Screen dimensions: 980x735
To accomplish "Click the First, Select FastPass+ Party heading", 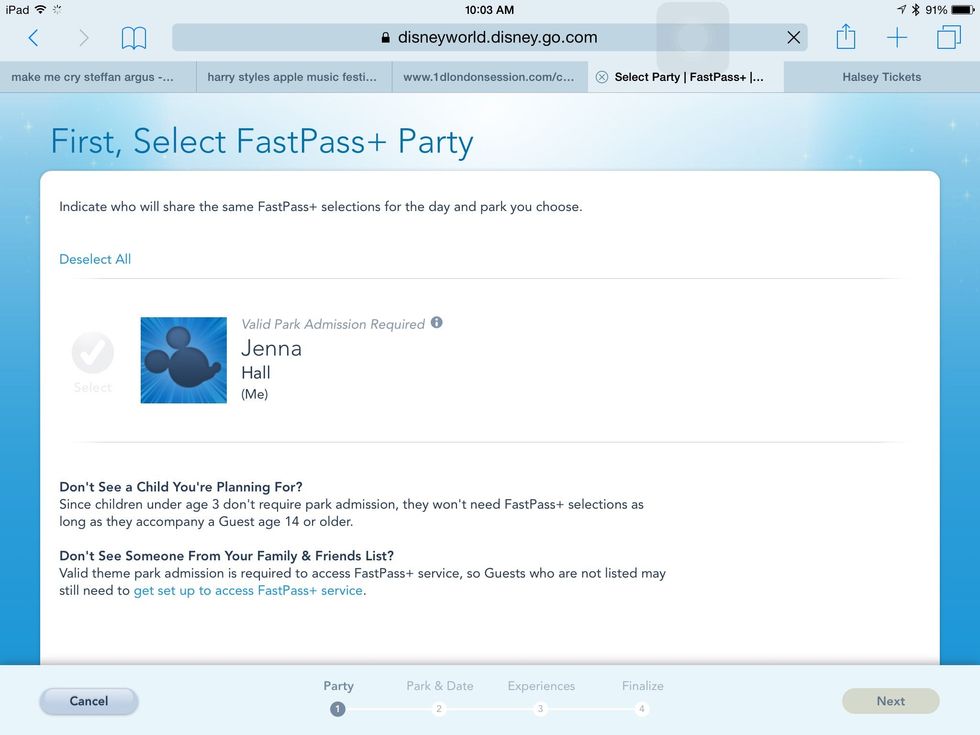I will pyautogui.click(x=262, y=141).
